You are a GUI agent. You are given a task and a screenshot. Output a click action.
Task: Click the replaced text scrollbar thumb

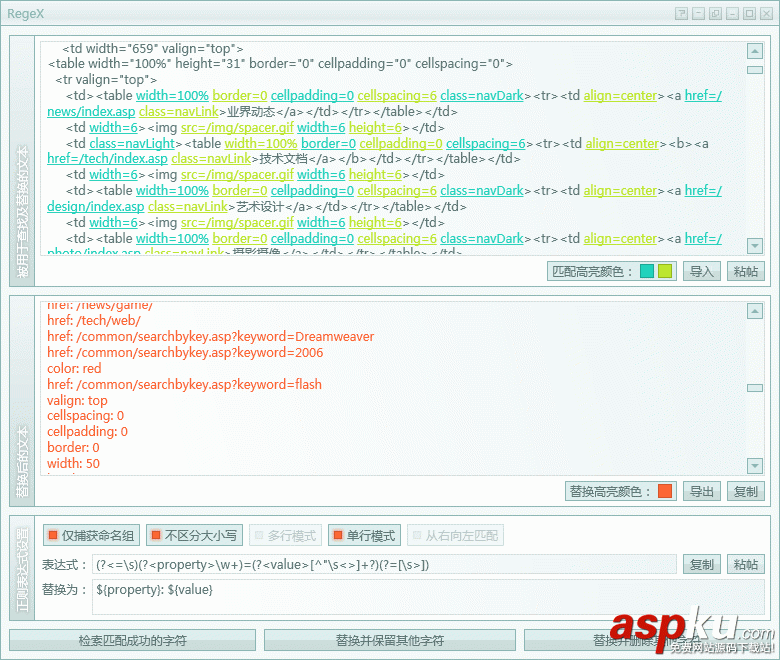755,387
